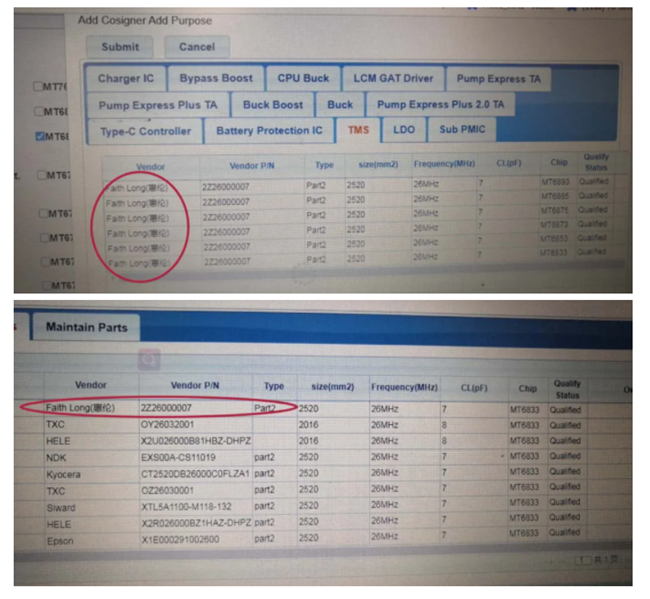
Task: Select the CPU Buck tab
Action: tap(303, 78)
